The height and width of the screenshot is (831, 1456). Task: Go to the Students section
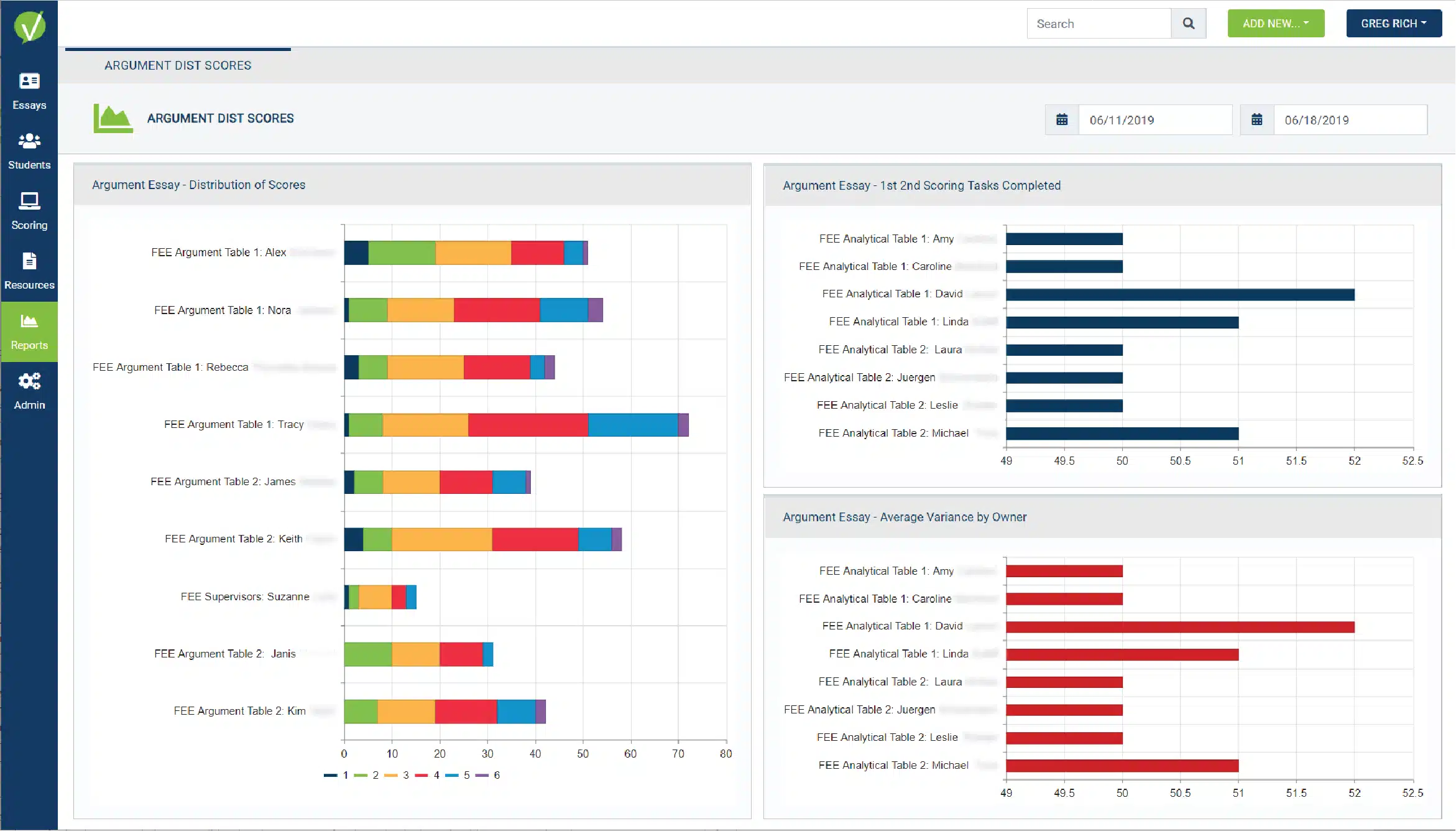pyautogui.click(x=29, y=151)
